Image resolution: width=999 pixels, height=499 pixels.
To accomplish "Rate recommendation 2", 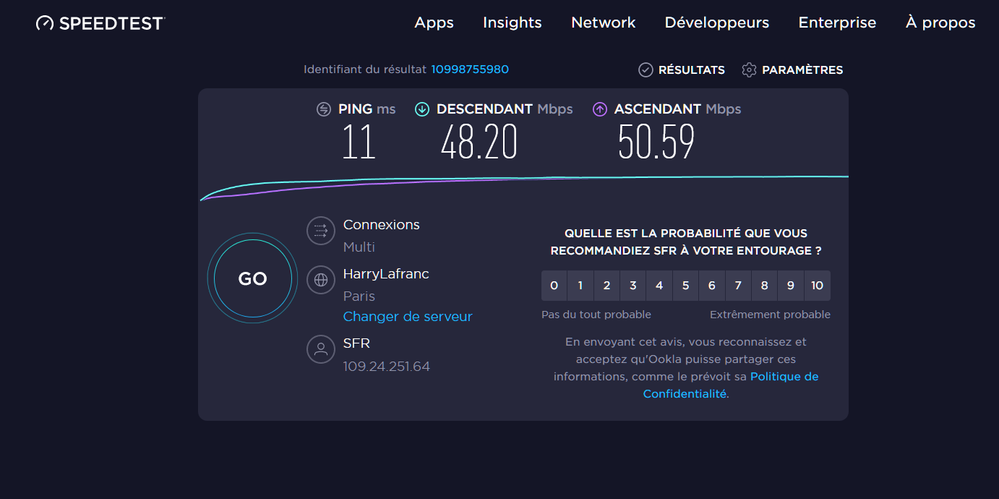I will pyautogui.click(x=607, y=286).
